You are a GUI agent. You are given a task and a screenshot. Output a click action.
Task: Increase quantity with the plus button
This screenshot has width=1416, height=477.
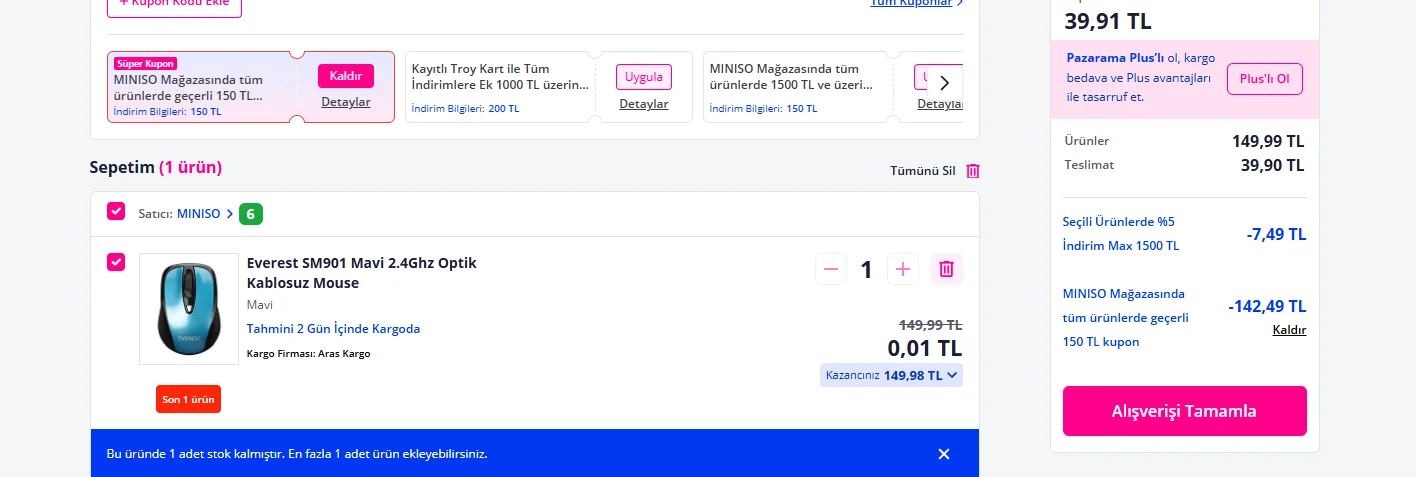pos(903,269)
